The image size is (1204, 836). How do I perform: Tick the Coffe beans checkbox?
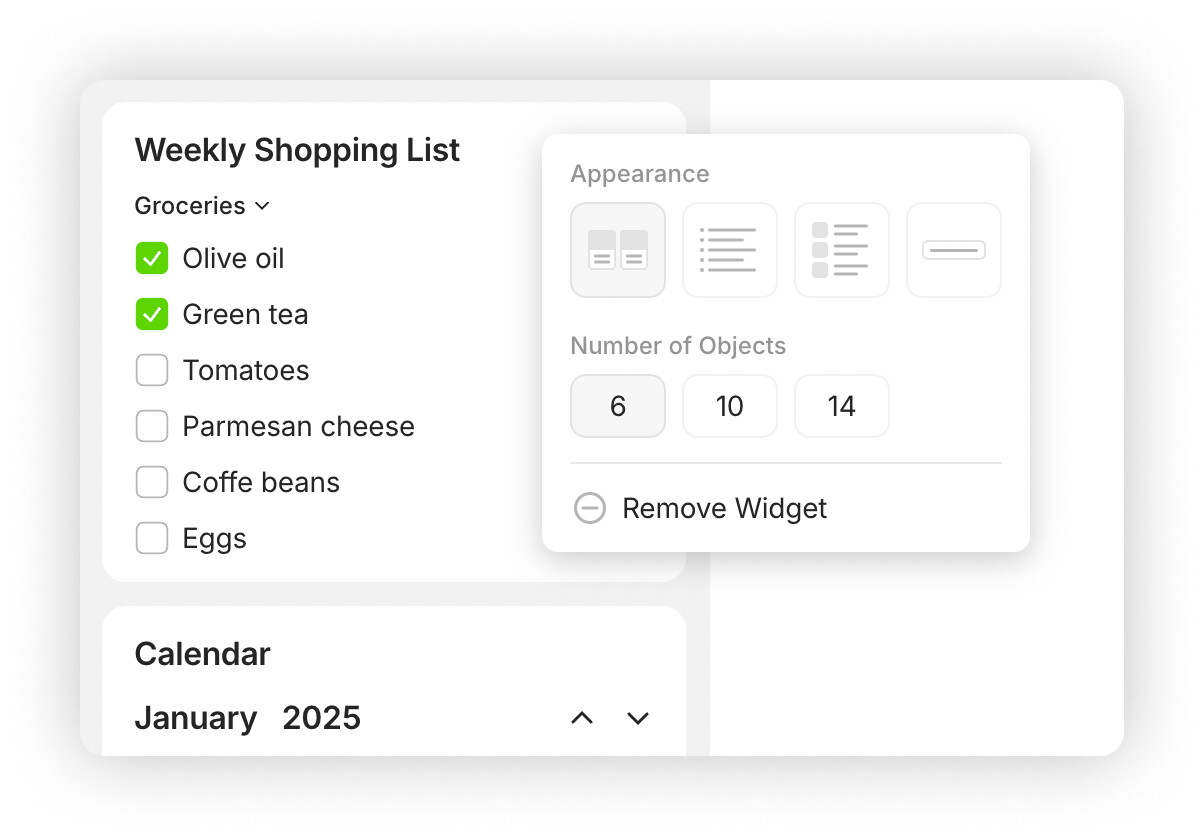[152, 482]
